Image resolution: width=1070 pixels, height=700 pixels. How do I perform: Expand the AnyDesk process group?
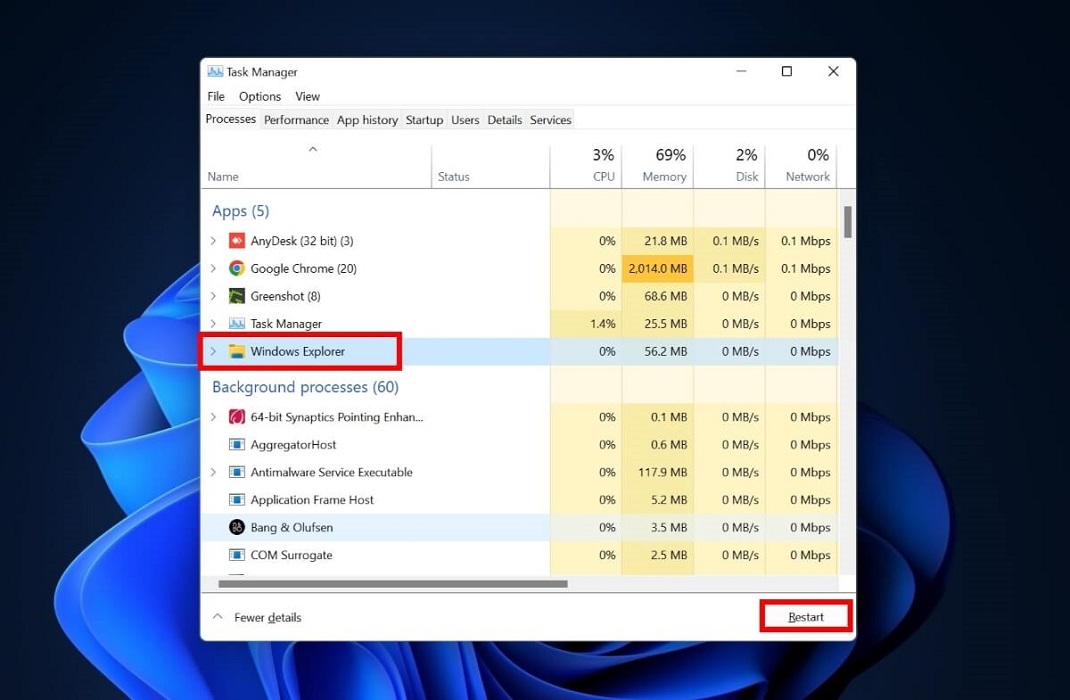click(x=214, y=240)
